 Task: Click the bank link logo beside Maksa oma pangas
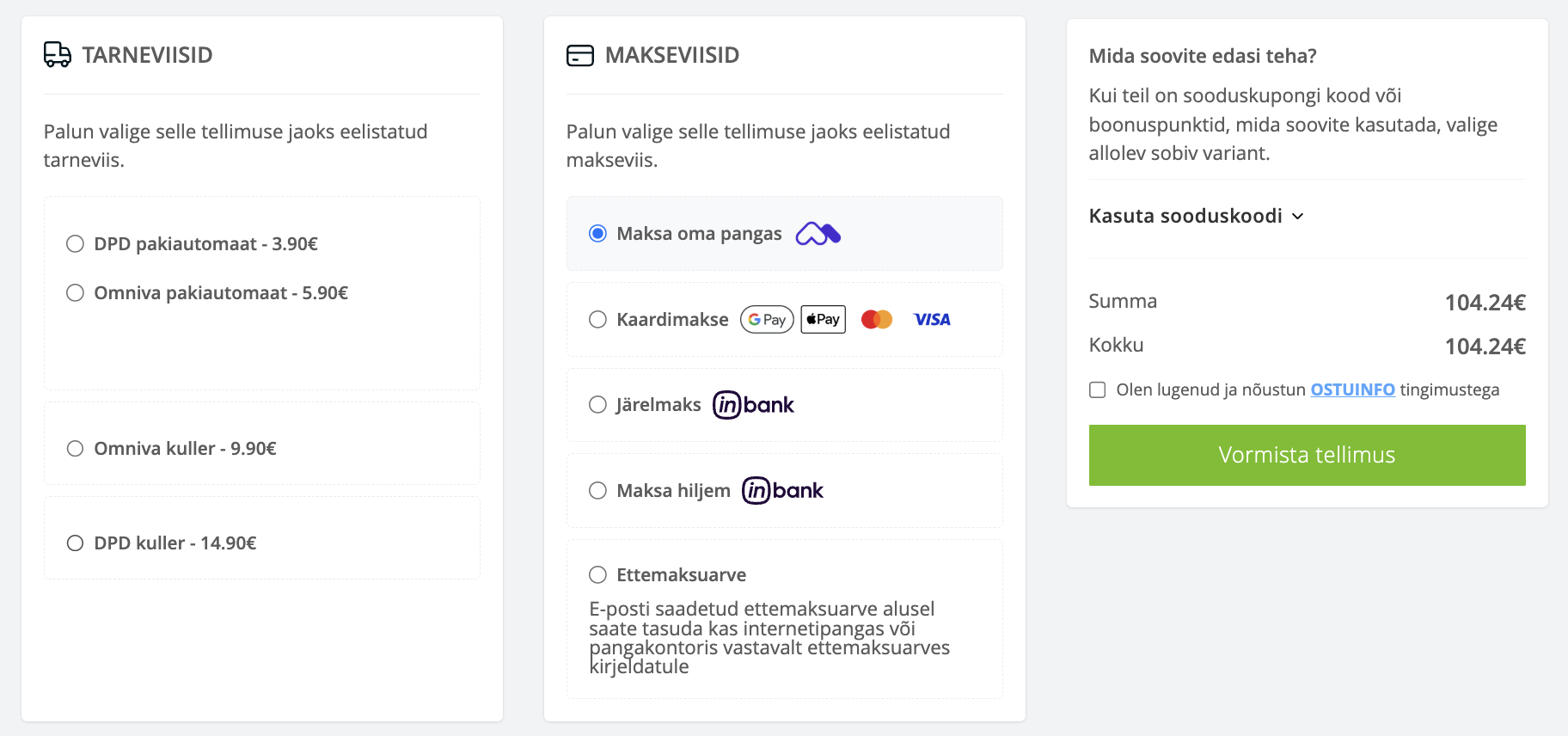pos(818,234)
